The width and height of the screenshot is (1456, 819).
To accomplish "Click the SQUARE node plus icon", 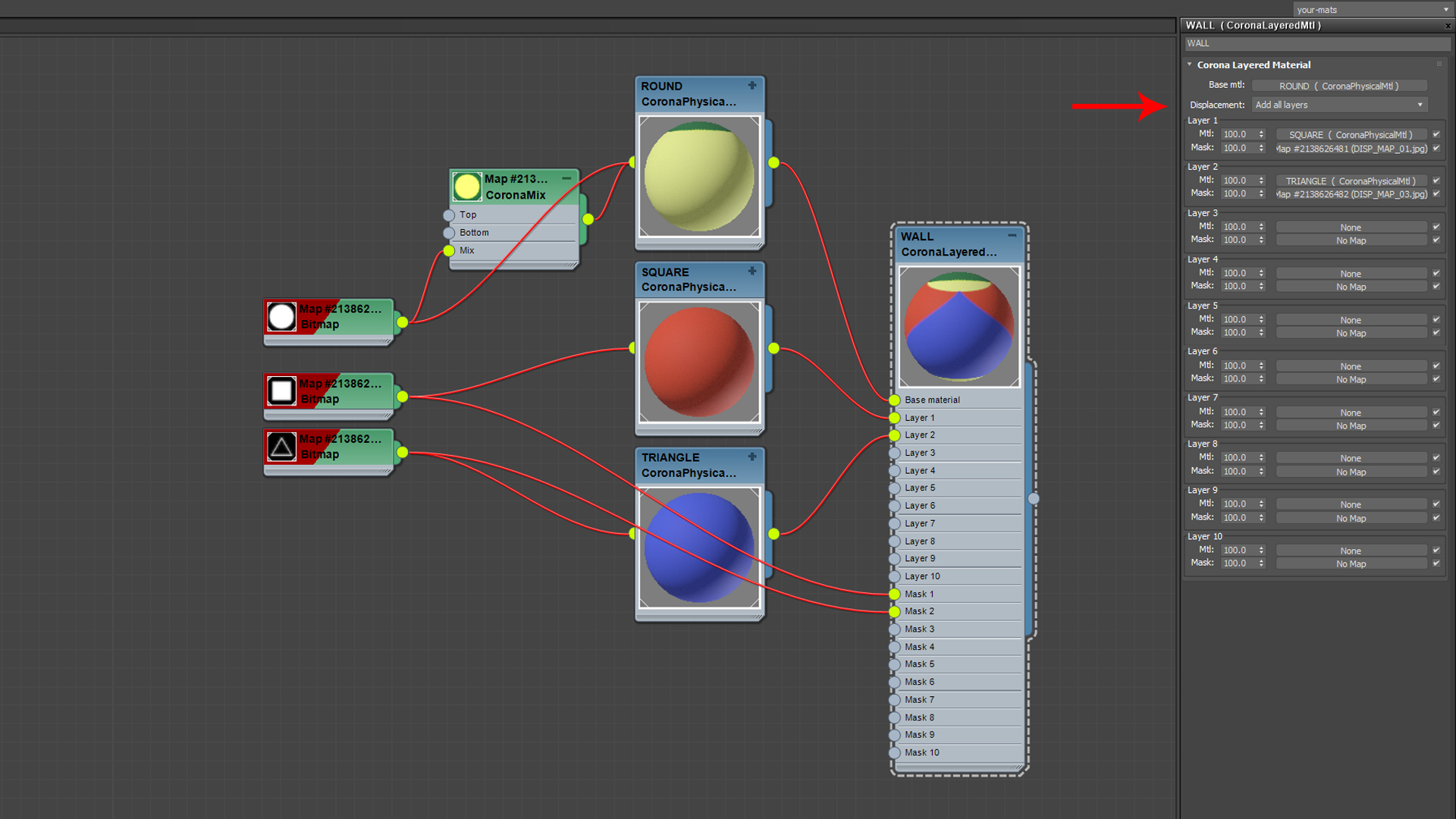I will point(752,271).
